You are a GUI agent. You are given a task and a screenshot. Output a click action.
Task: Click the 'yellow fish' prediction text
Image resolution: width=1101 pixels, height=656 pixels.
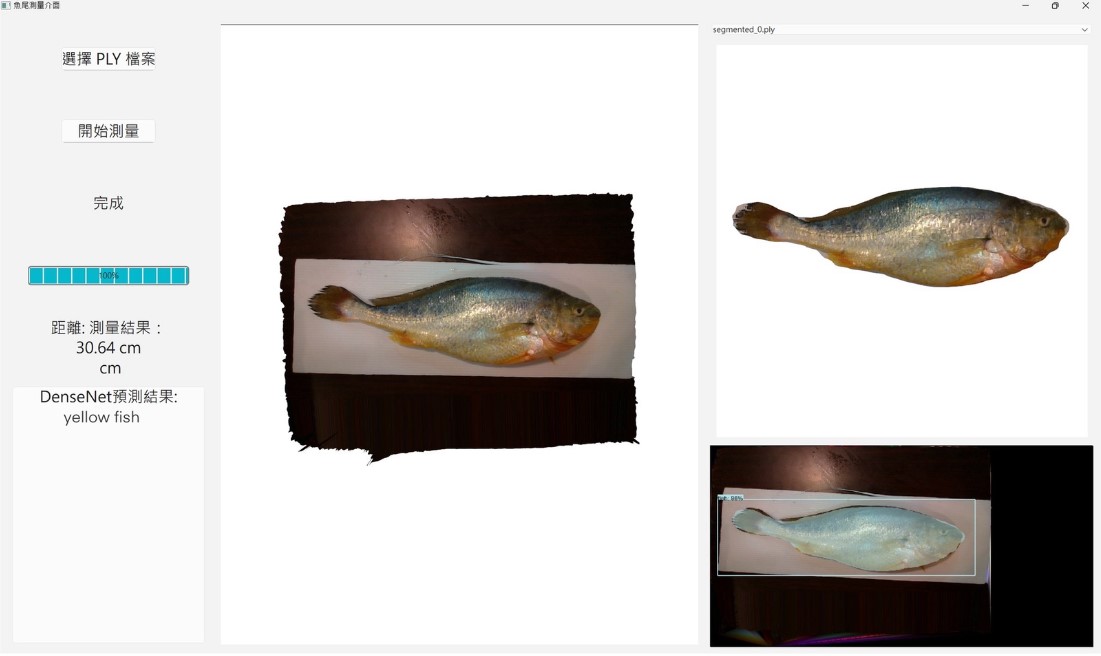101,418
